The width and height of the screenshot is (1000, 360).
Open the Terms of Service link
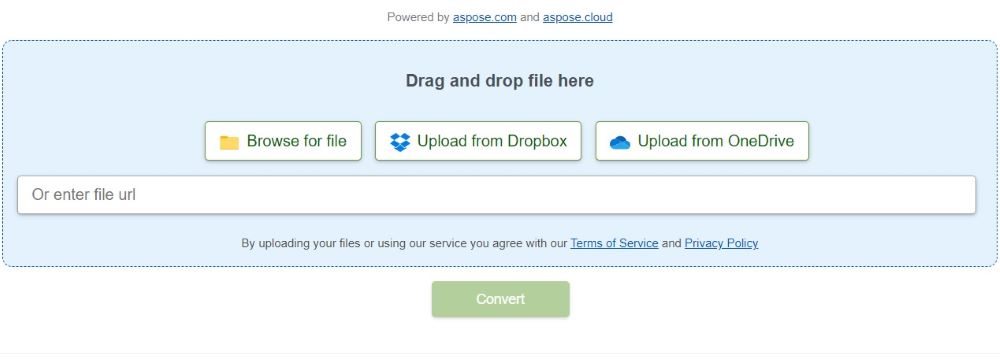click(x=614, y=243)
